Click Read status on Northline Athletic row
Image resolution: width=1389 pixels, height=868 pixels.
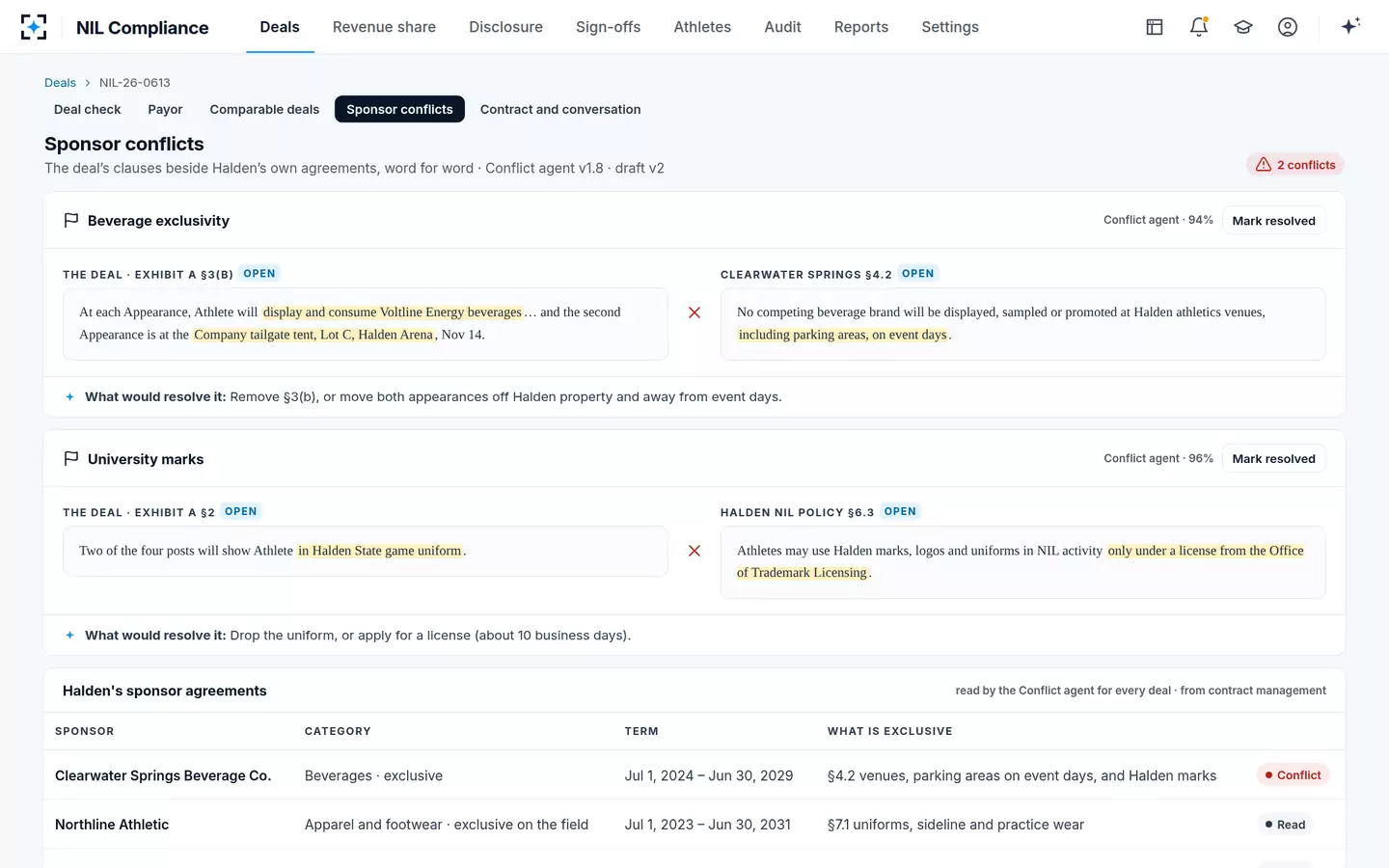pos(1285,825)
